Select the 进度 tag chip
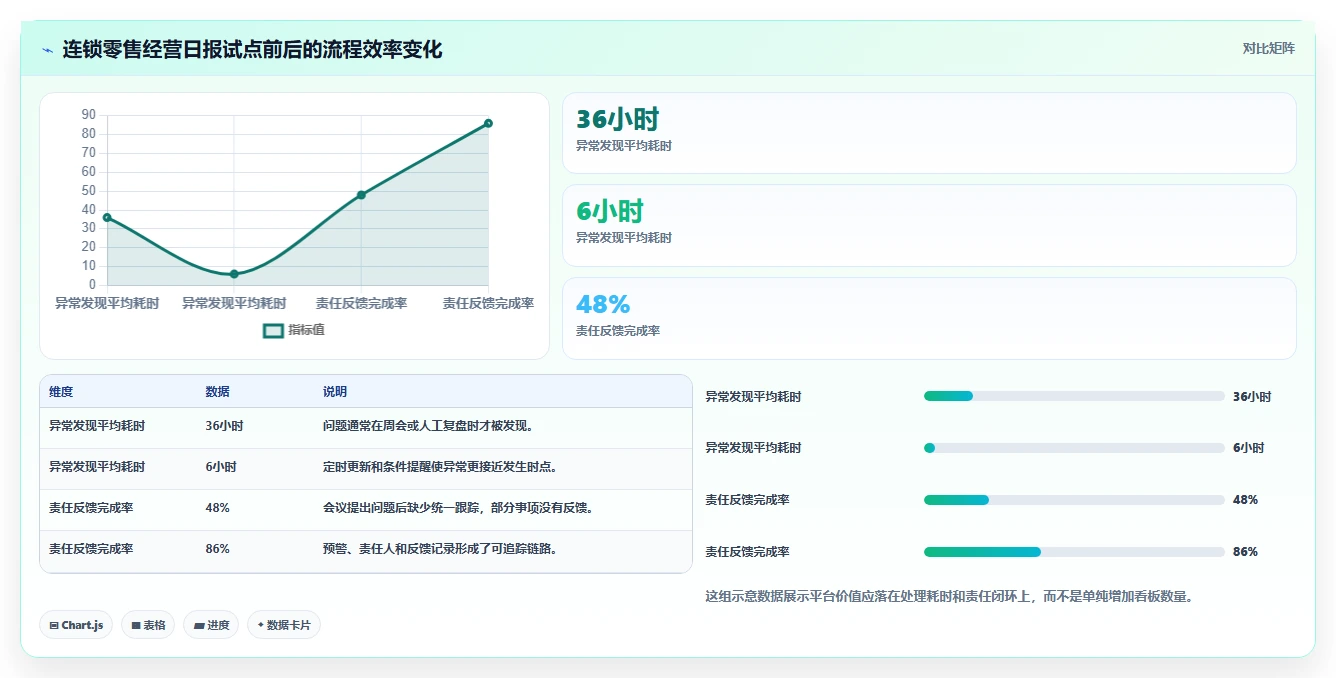This screenshot has height=678, width=1336. click(x=211, y=625)
